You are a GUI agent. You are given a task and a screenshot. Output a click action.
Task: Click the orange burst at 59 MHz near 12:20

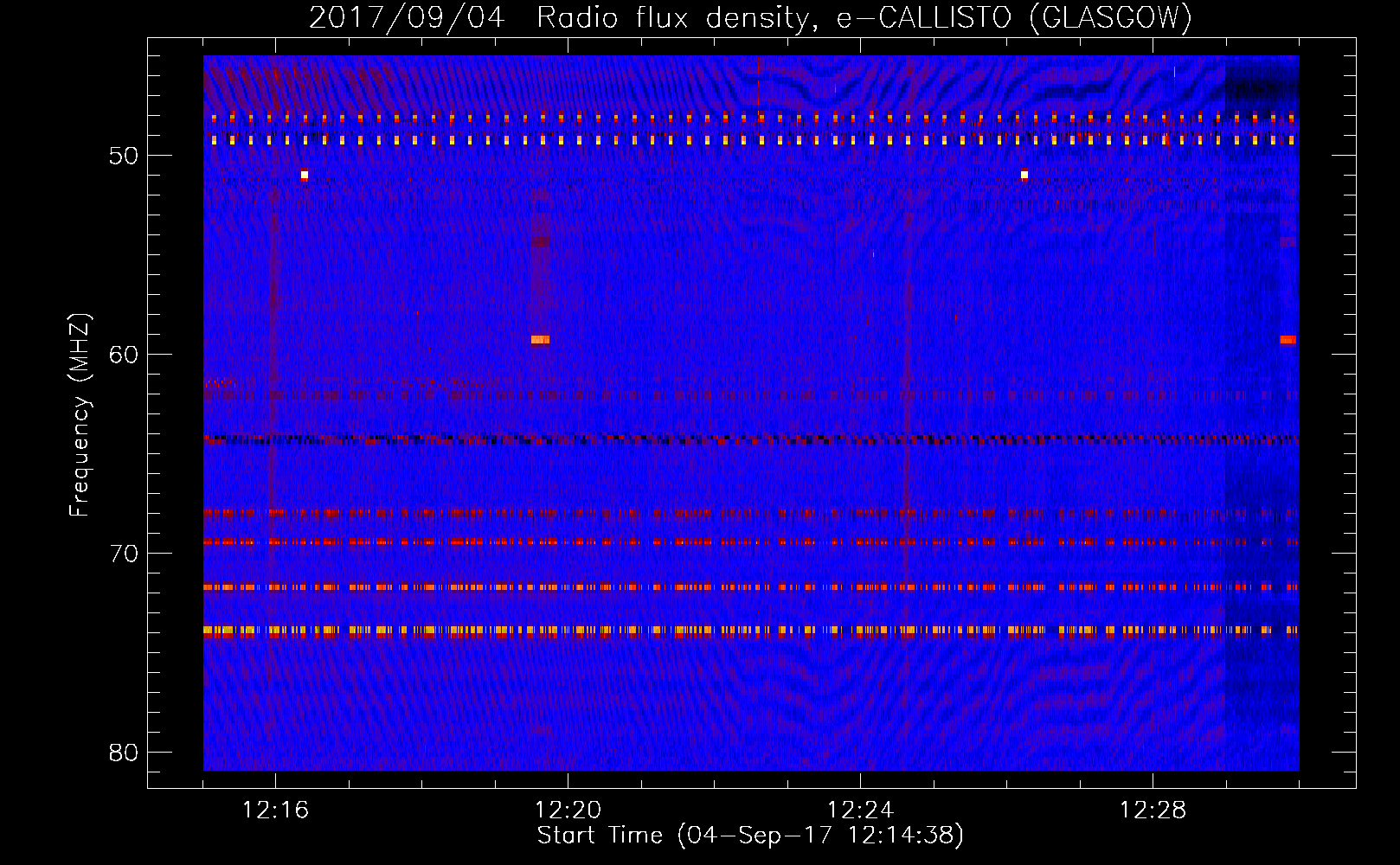540,340
